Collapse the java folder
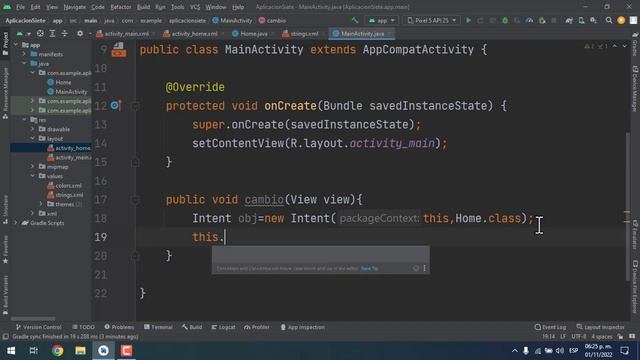The width and height of the screenshot is (640, 360). [24, 63]
